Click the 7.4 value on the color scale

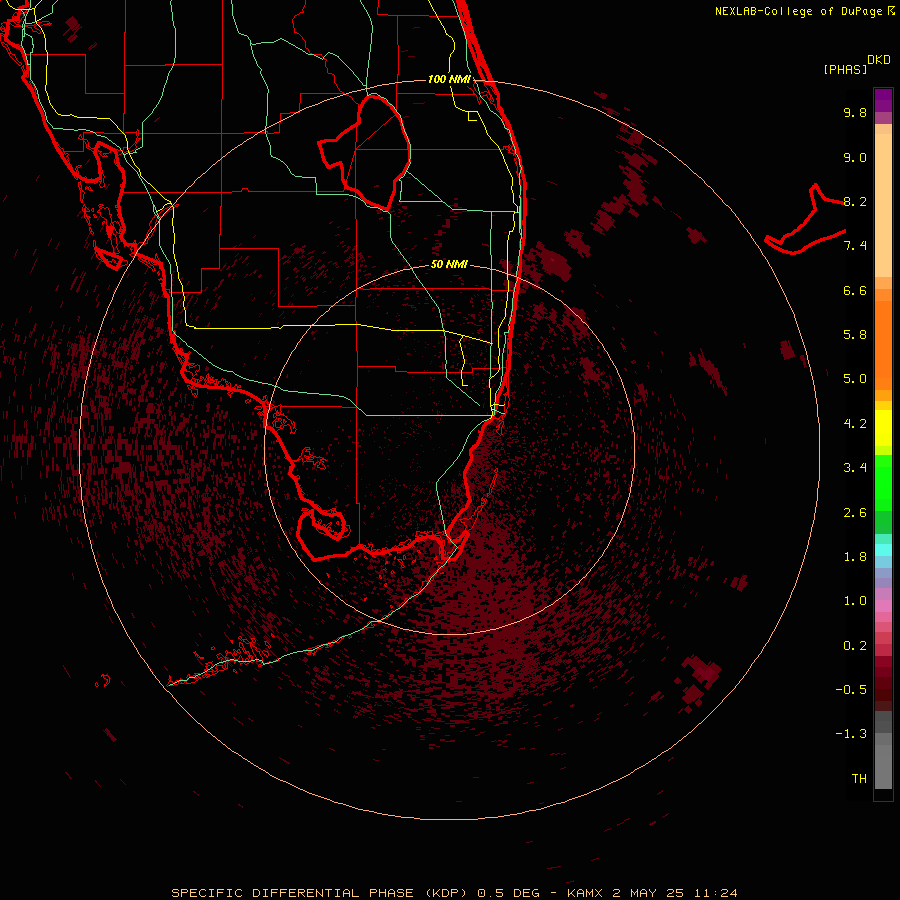(855, 246)
